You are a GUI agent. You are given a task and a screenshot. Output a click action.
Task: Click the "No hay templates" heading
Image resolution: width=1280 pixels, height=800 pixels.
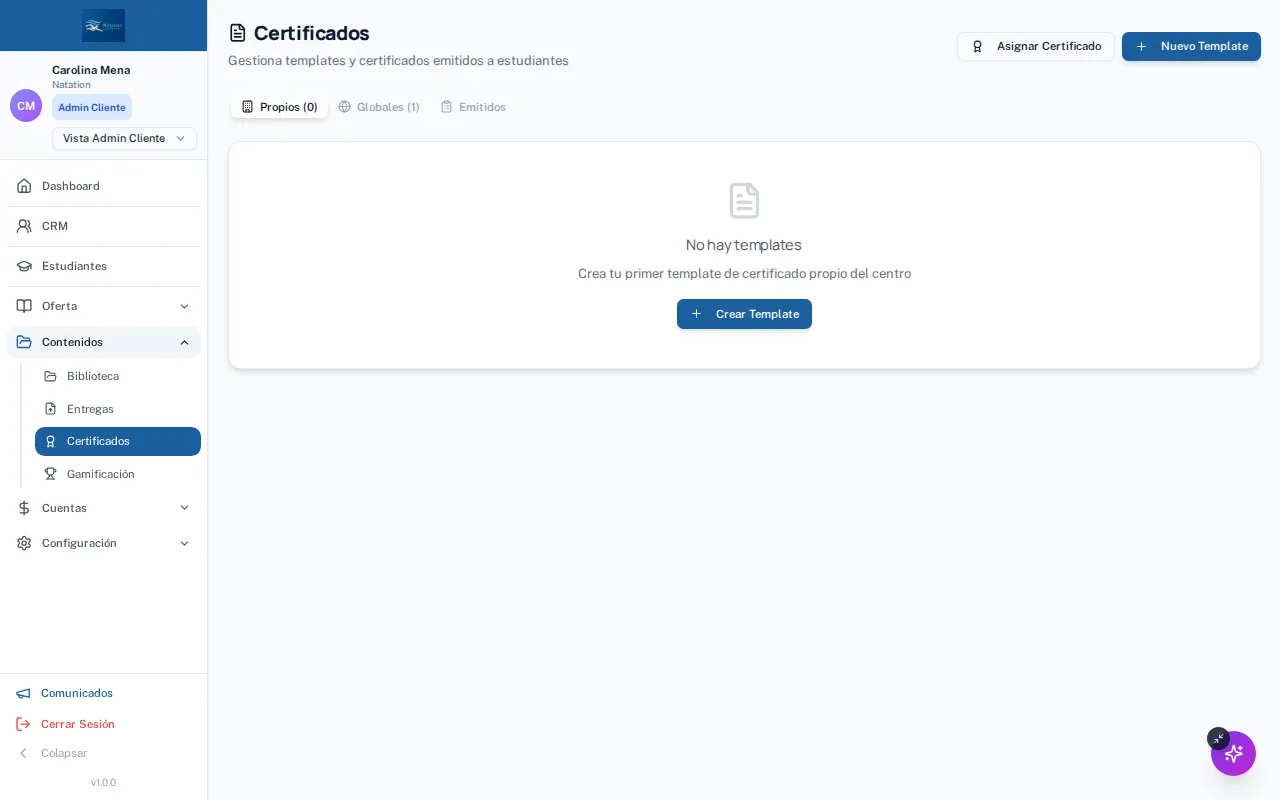[x=744, y=245]
